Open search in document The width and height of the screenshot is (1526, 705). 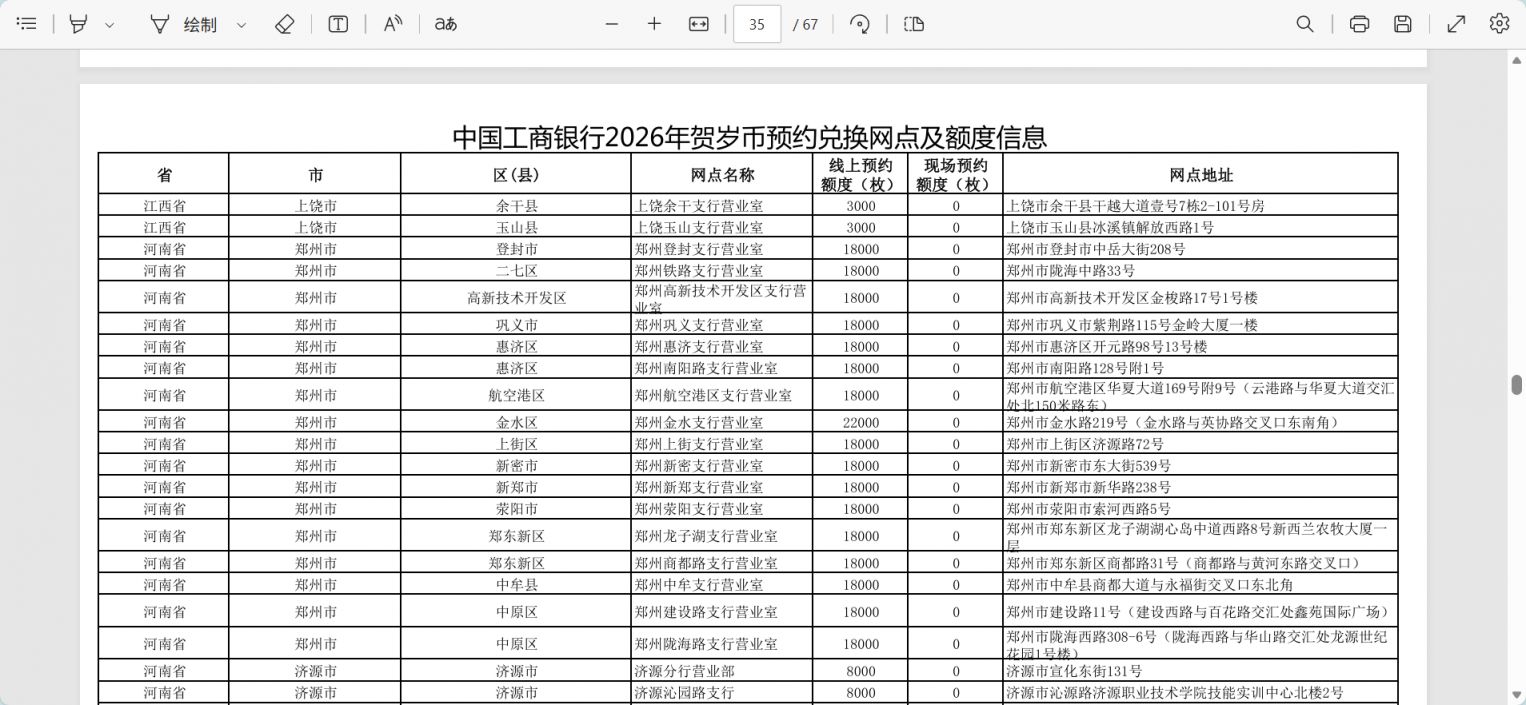pyautogui.click(x=1305, y=24)
